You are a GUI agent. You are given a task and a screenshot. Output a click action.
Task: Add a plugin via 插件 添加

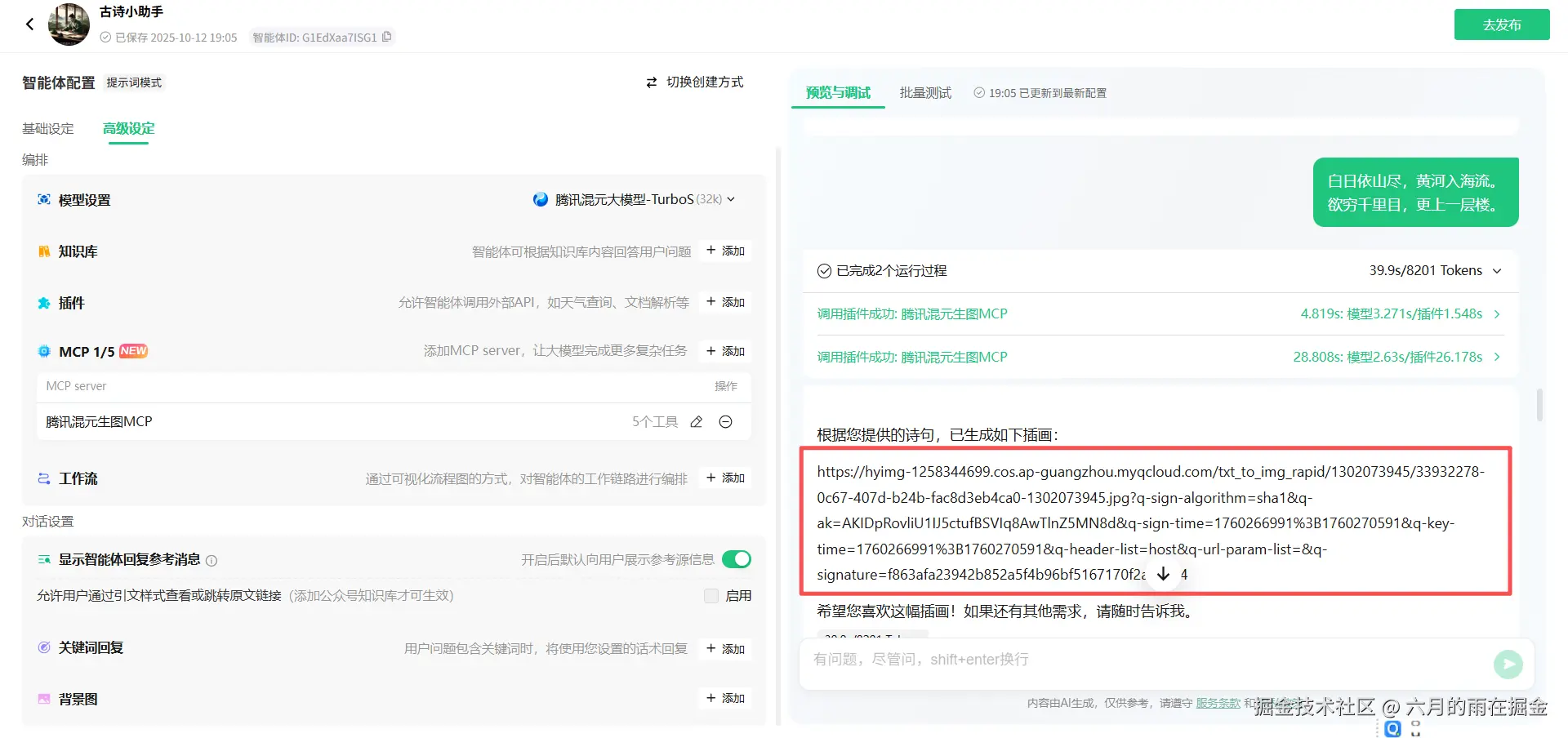[x=725, y=302]
